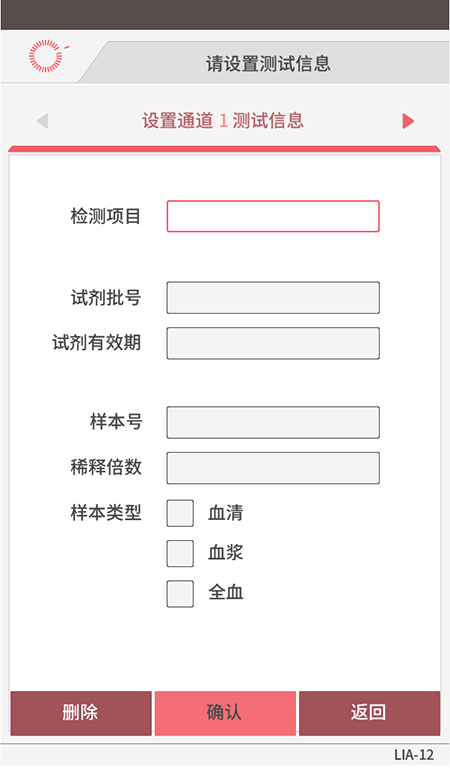Click the 检测项目 text label

pos(106,216)
